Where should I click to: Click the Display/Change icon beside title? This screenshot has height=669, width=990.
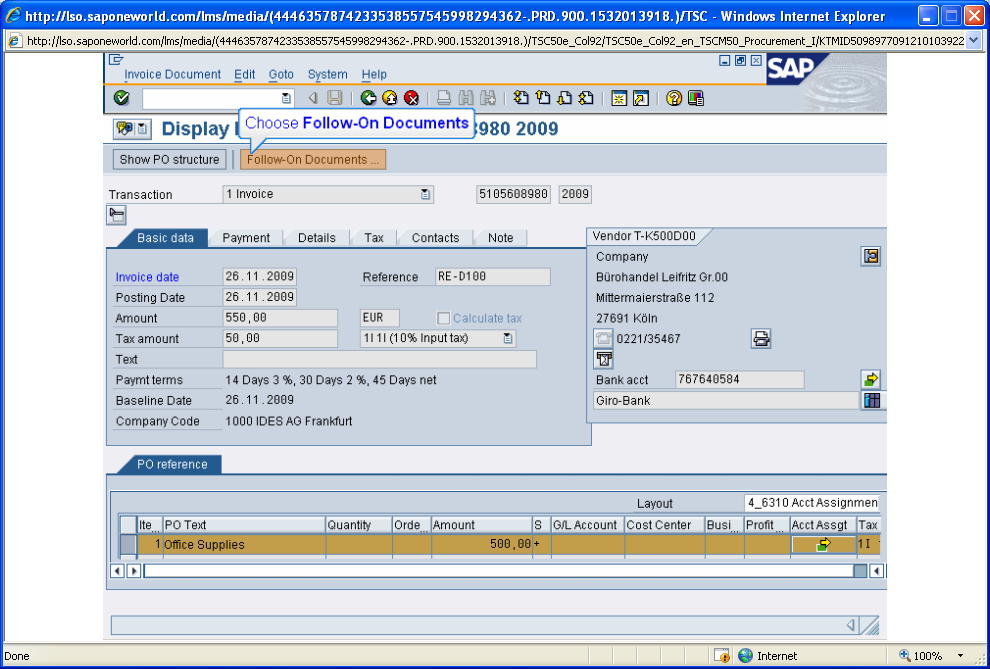[124, 129]
